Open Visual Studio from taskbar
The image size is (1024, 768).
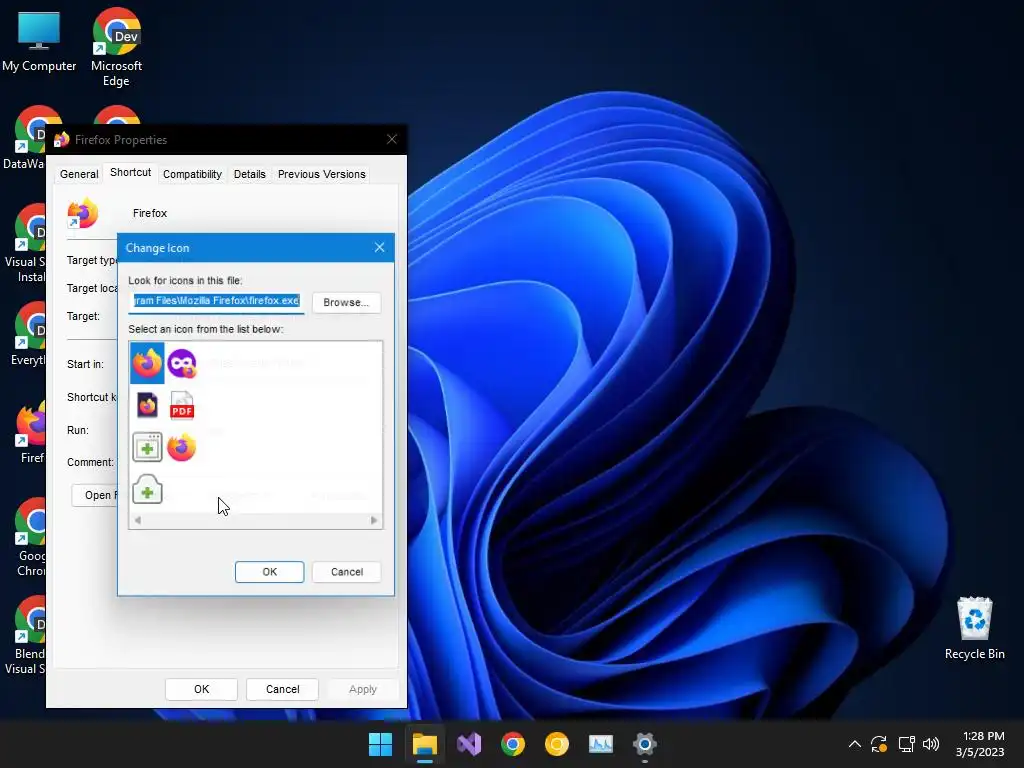pyautogui.click(x=469, y=744)
